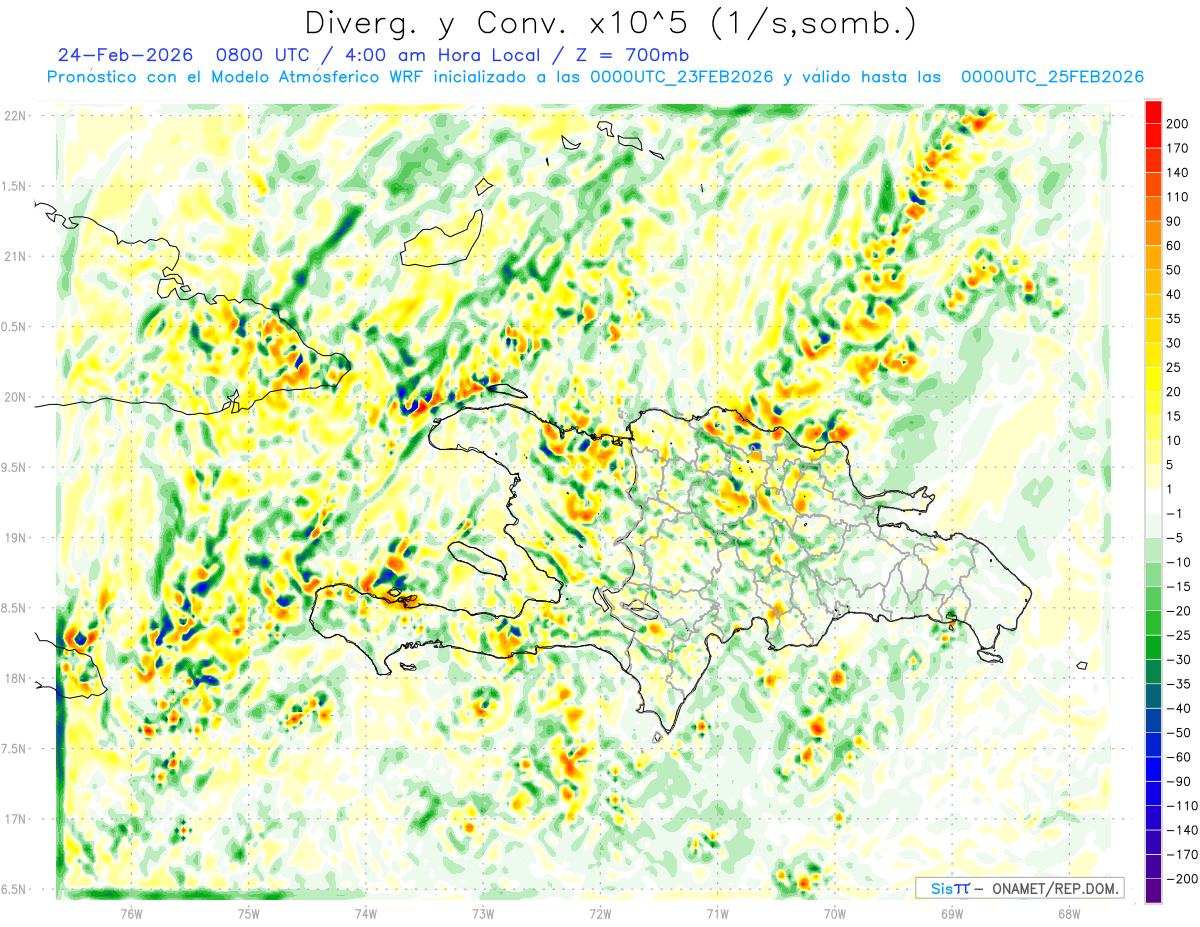Click the '72W' longitude label
Image resolution: width=1200 pixels, height=927 pixels.
(x=600, y=913)
